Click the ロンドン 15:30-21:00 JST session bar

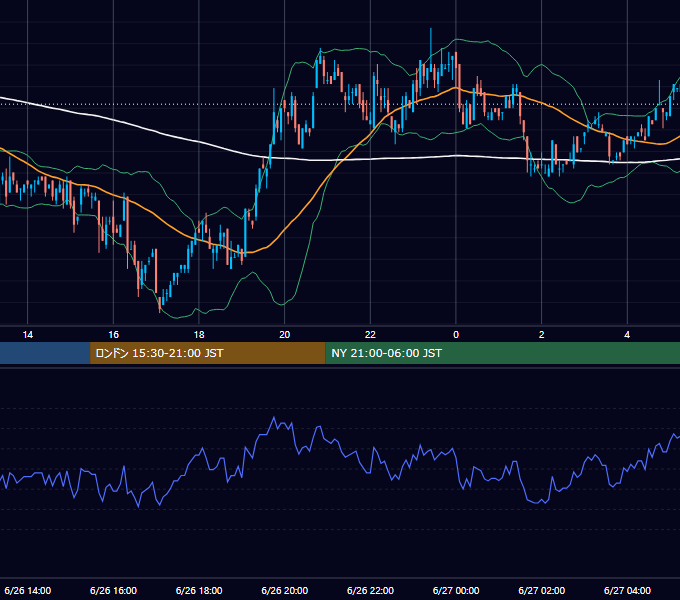click(x=207, y=353)
